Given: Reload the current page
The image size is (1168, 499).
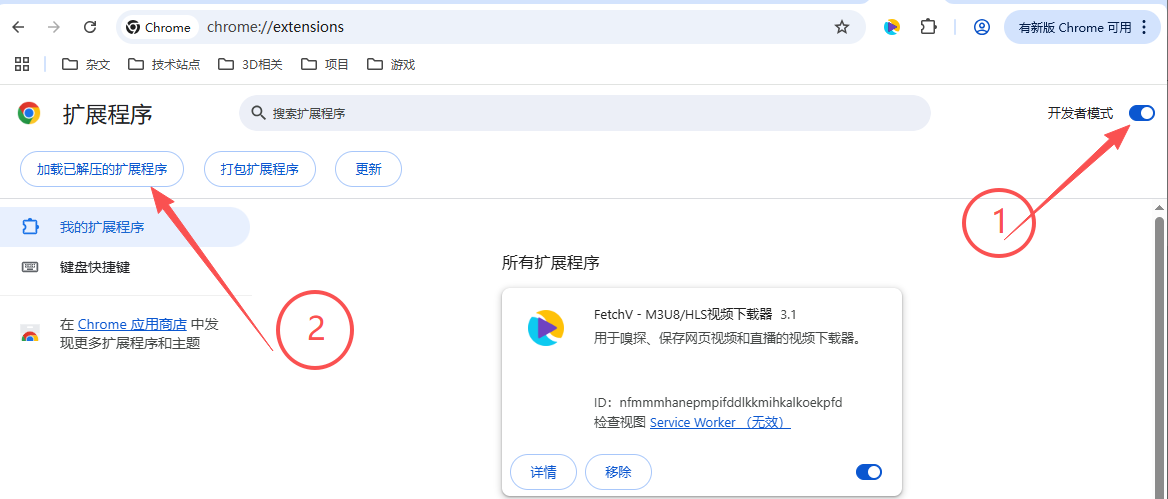Looking at the screenshot, I should click(90, 27).
